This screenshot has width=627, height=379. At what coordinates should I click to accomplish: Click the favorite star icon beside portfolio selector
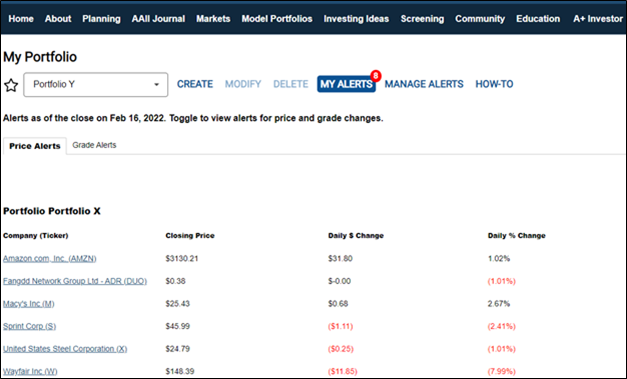[x=11, y=85]
